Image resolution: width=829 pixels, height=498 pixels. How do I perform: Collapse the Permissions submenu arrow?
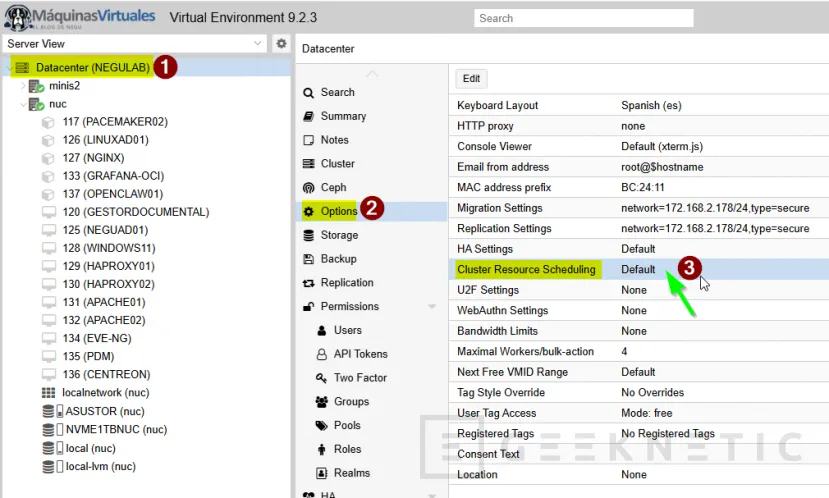pos(432,307)
